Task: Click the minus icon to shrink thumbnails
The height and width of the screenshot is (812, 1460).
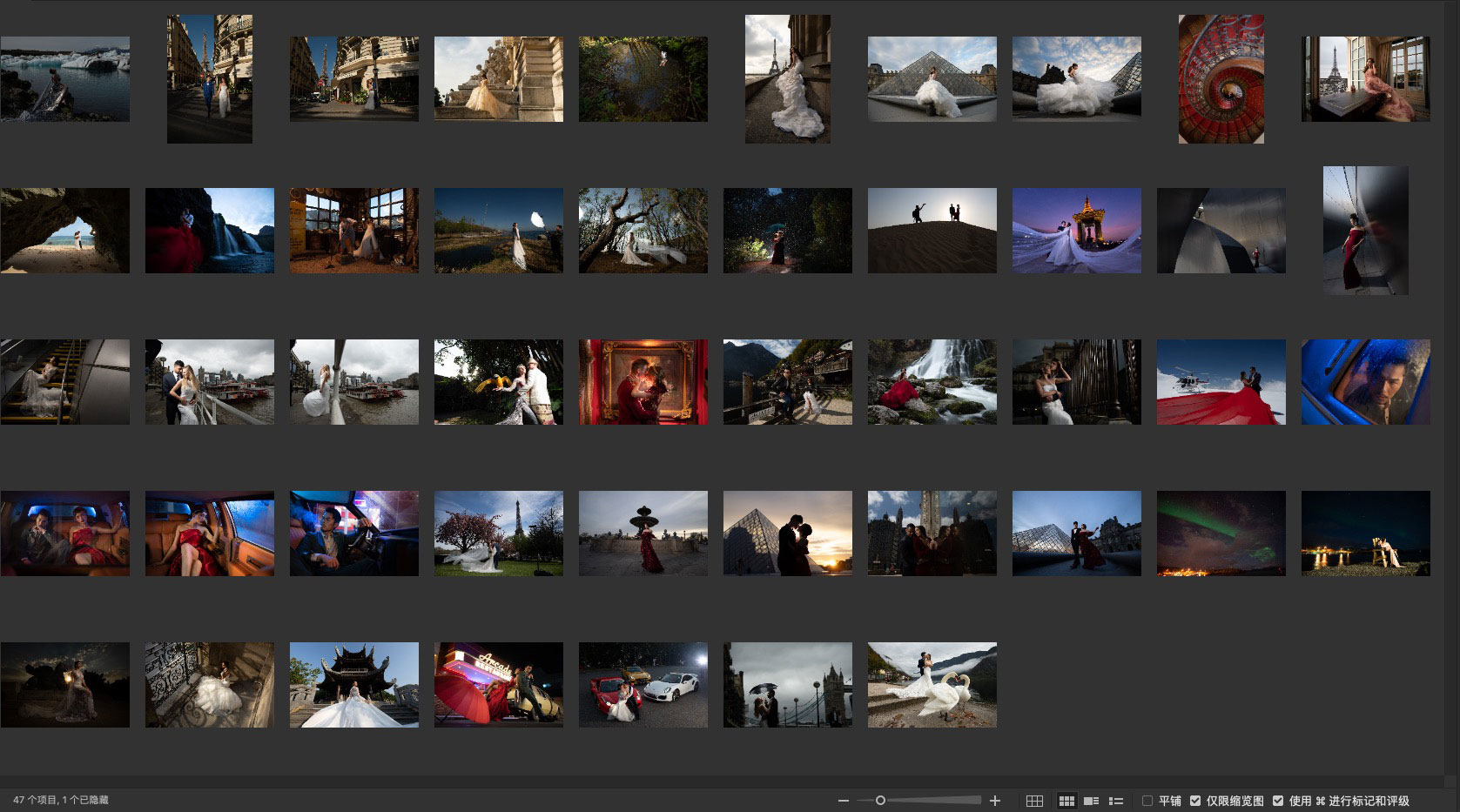Action: (x=843, y=801)
